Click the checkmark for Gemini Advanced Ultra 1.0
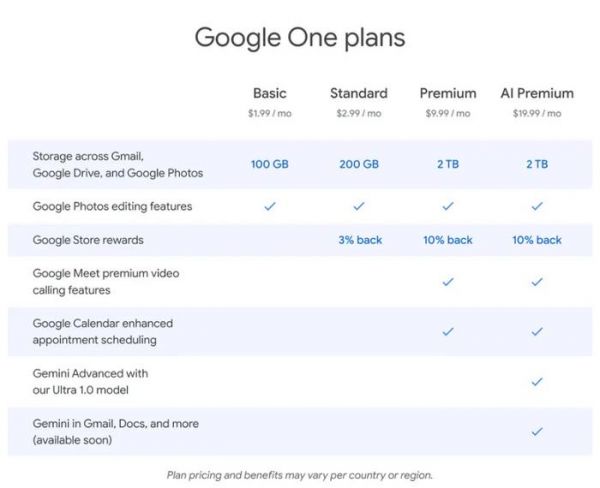This screenshot has height=488, width=600. [x=537, y=381]
